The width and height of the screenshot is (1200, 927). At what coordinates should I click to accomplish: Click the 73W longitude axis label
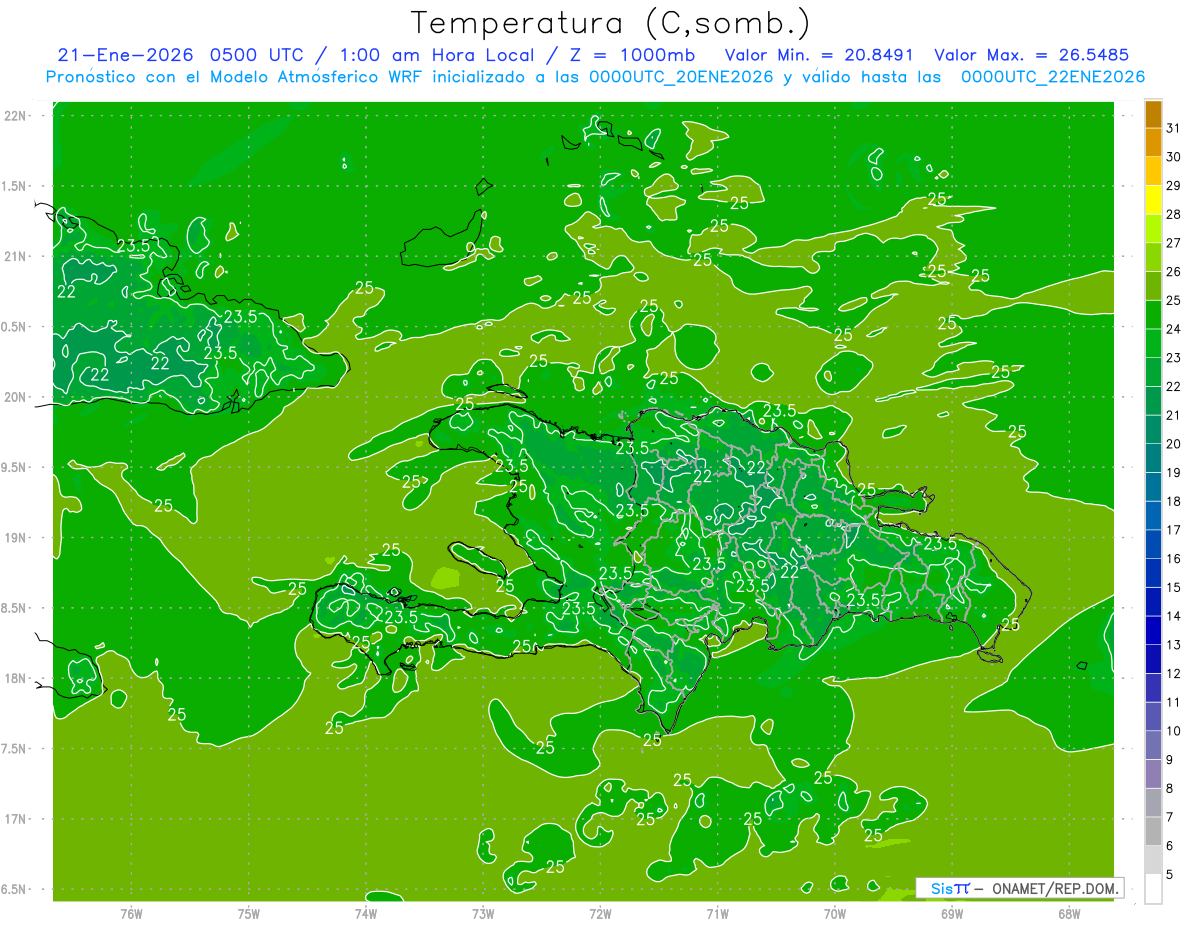pyautogui.click(x=483, y=914)
